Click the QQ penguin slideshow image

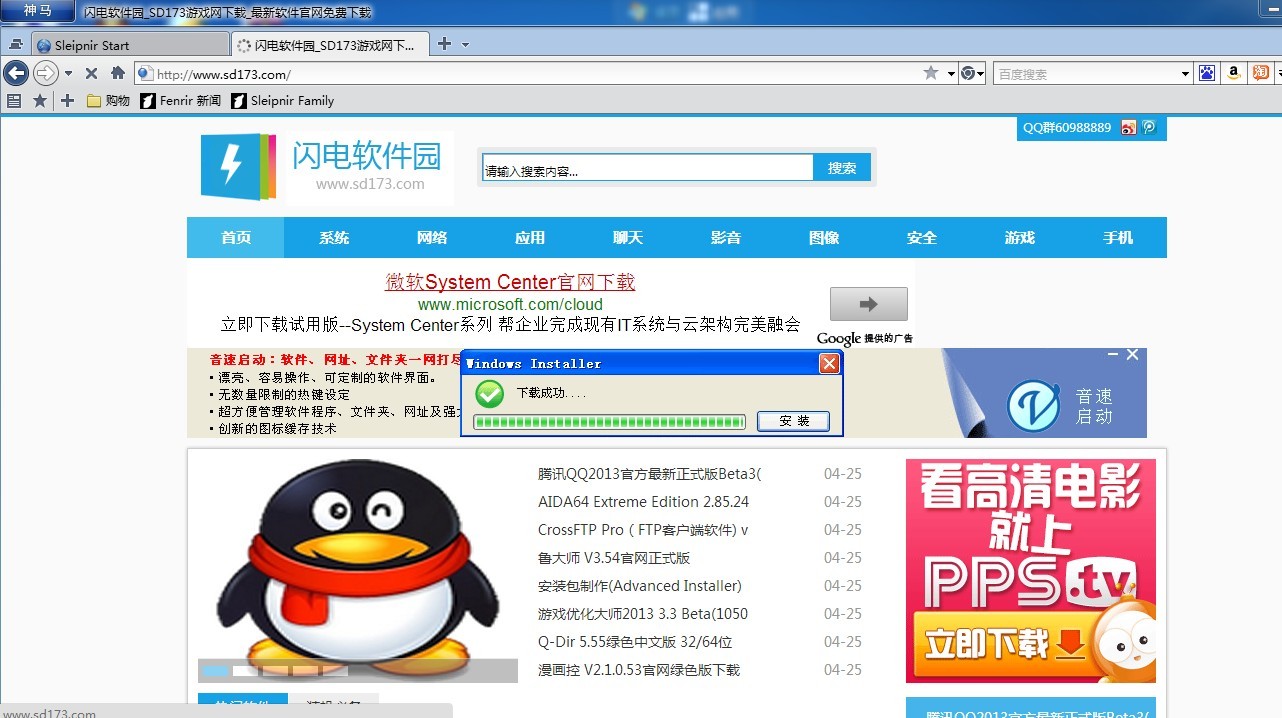tap(358, 572)
